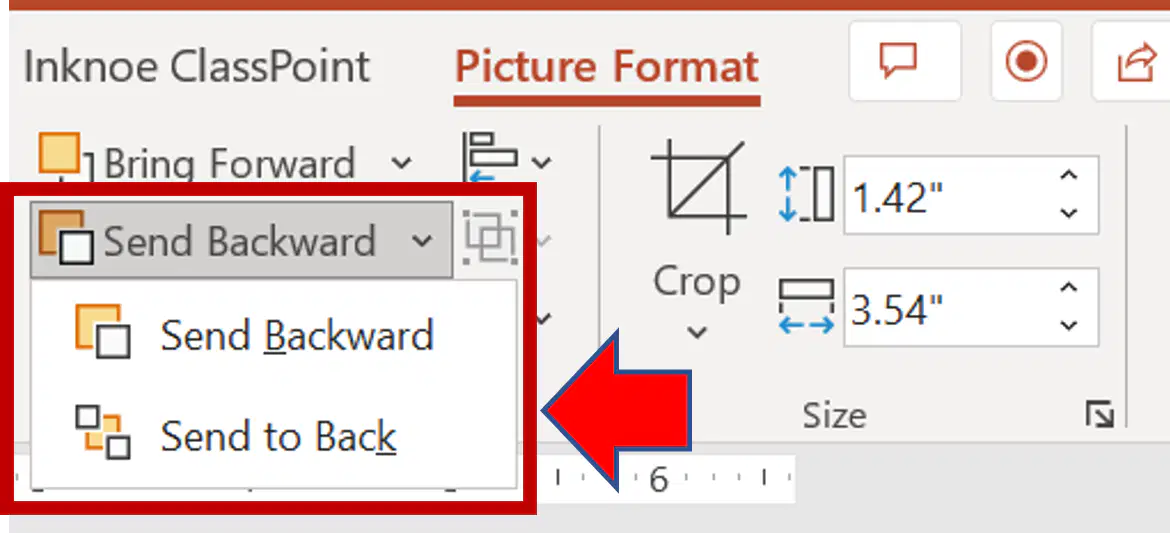Collapse the Send Backward dropdown arrow
Screen dimensions: 1170x533
point(422,240)
